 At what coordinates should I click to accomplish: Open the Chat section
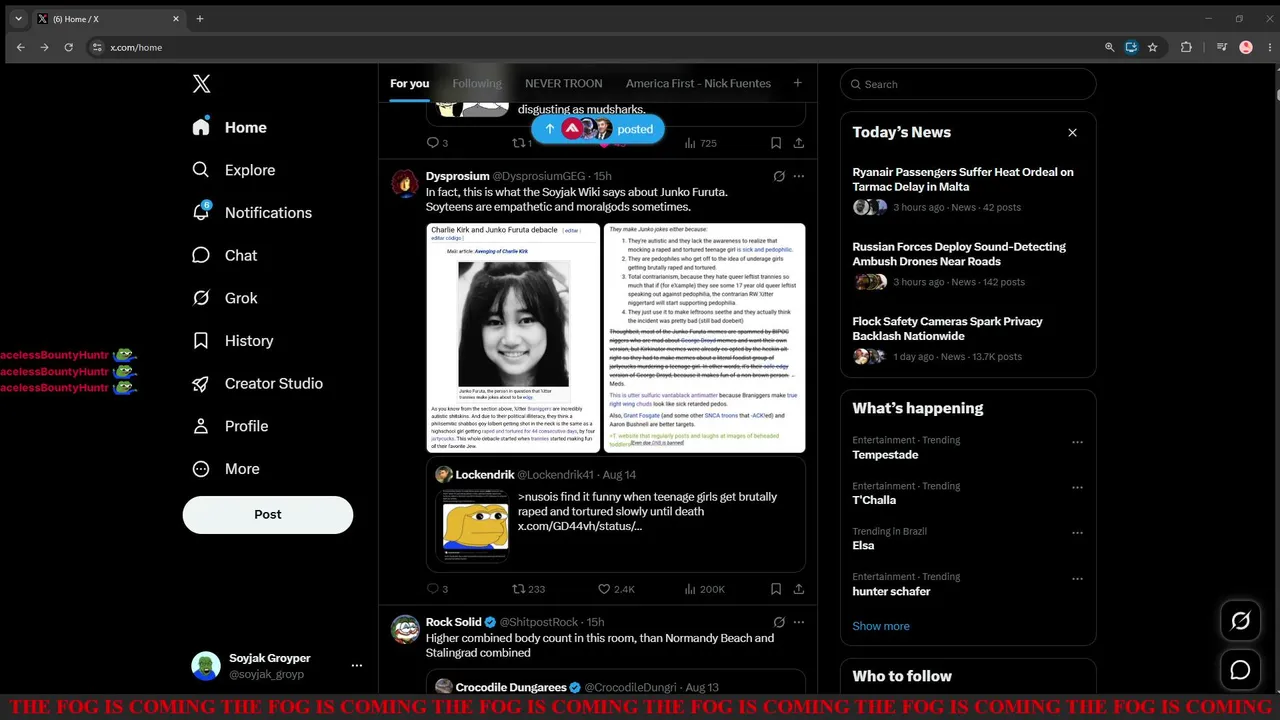point(225,255)
